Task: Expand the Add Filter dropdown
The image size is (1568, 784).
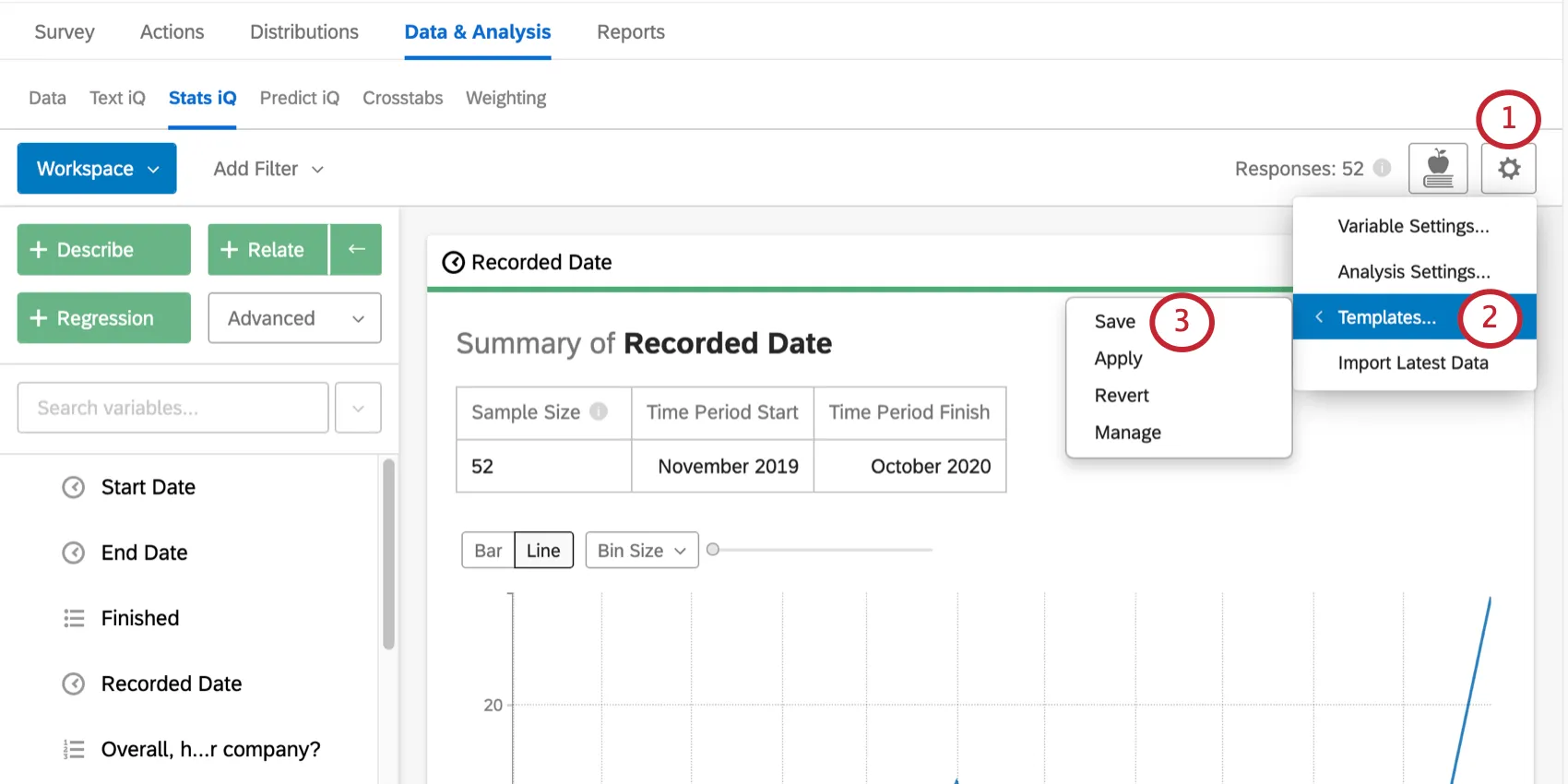Action: click(268, 169)
